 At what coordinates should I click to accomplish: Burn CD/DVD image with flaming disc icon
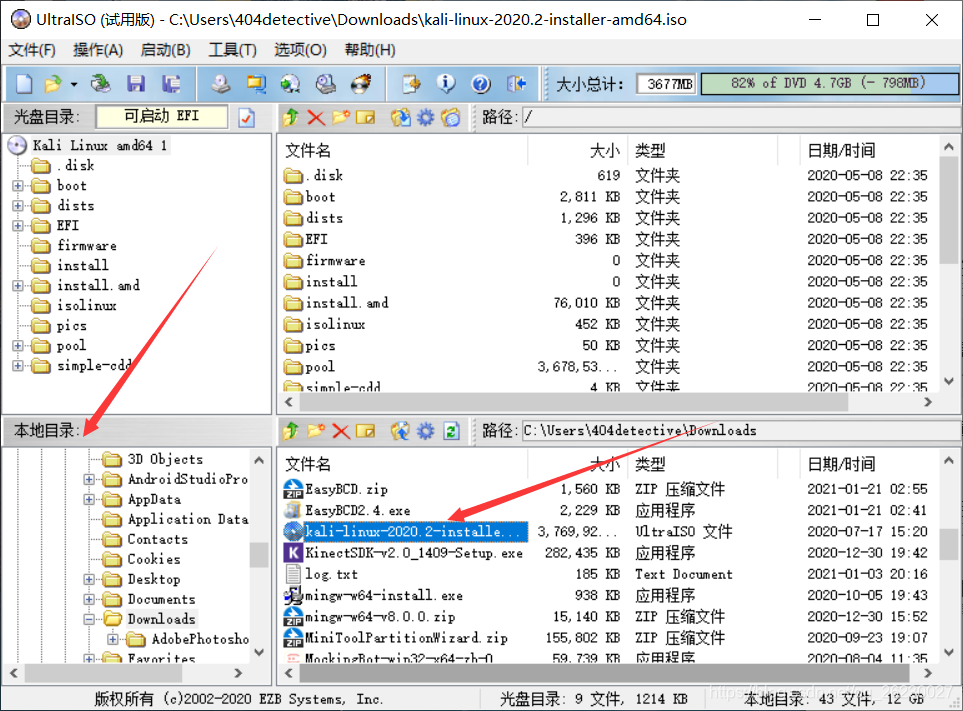pos(361,84)
